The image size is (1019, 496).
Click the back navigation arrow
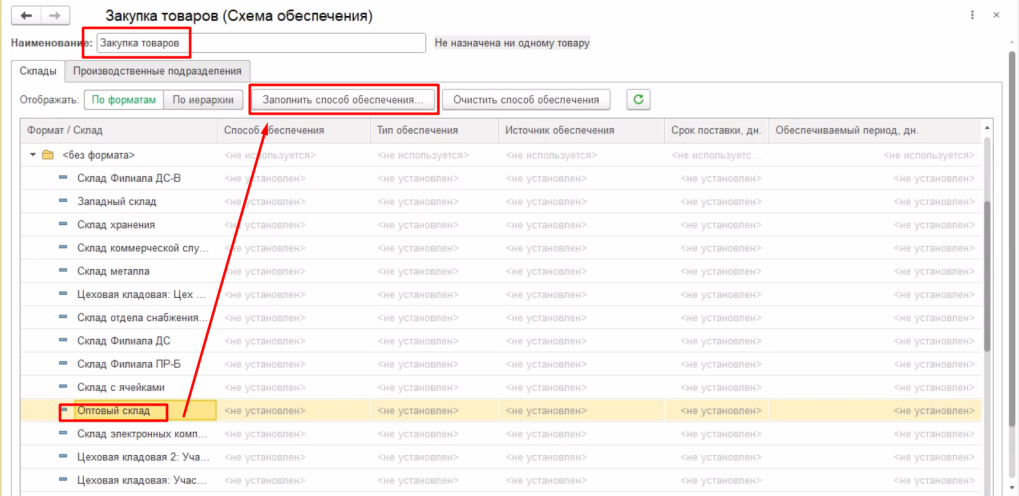tap(26, 17)
